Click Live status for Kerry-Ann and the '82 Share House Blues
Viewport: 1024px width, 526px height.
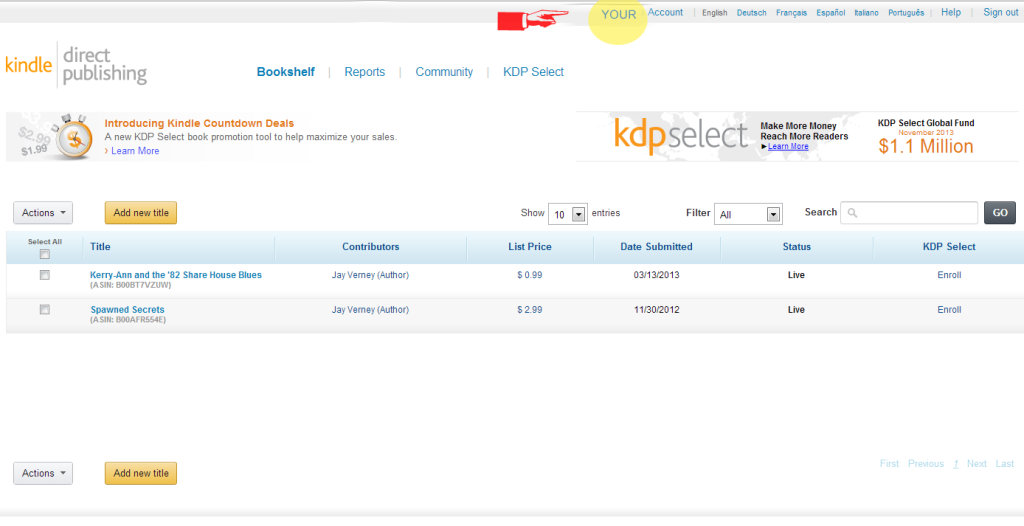pos(796,275)
